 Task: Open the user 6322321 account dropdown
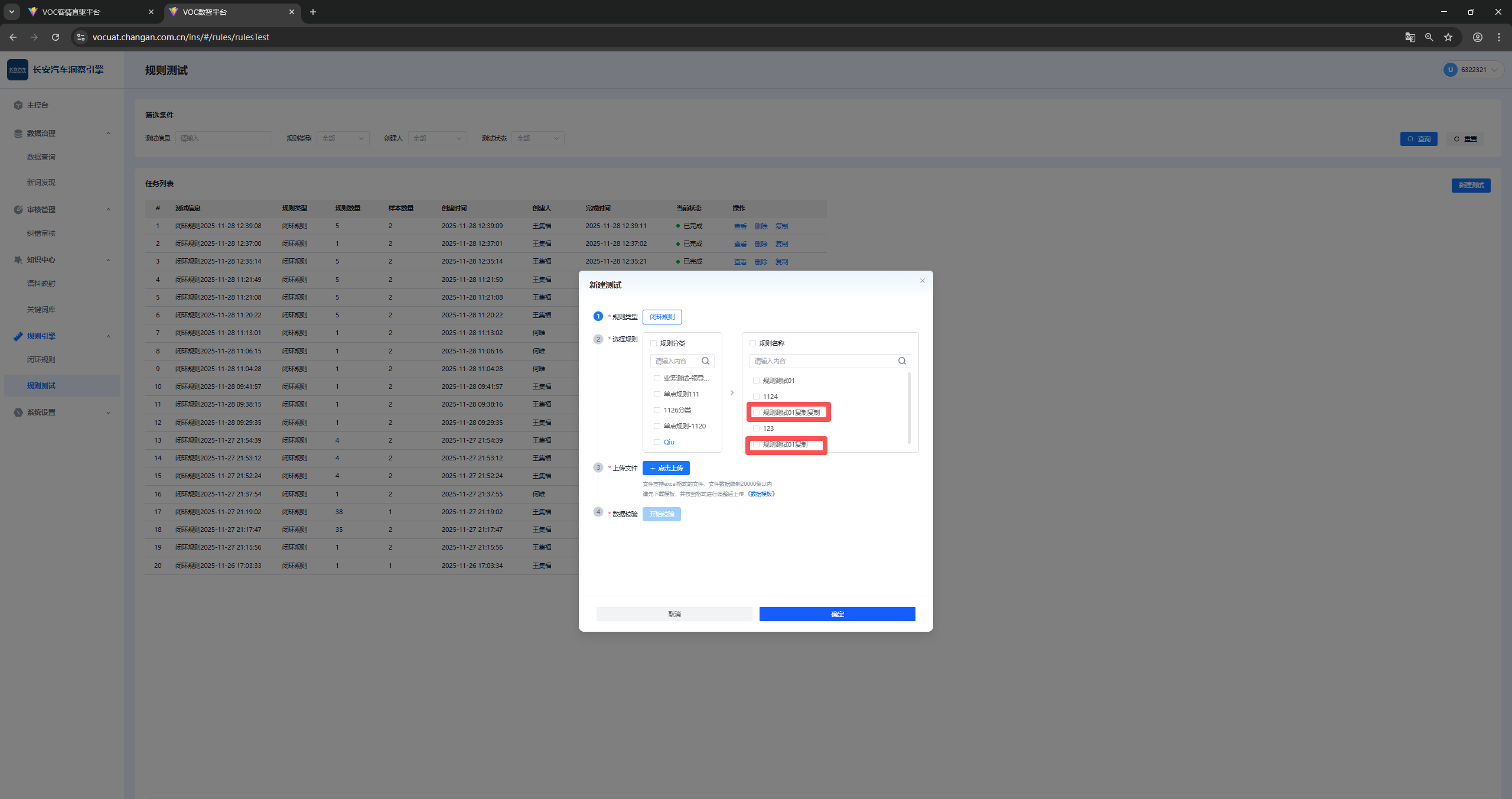click(1472, 70)
